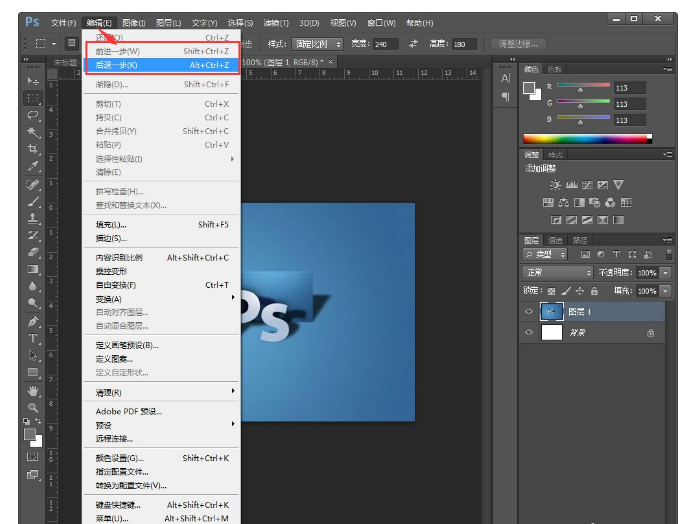Click the 宽度 width input field
Screen dimensions: 682x524
point(387,44)
